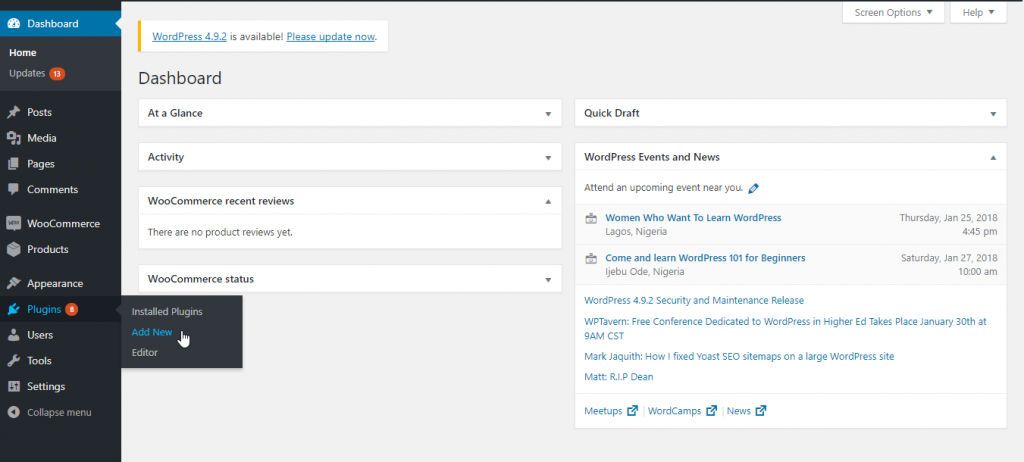Open the Screen Options dropdown
Image resolution: width=1024 pixels, height=462 pixels.
click(893, 12)
